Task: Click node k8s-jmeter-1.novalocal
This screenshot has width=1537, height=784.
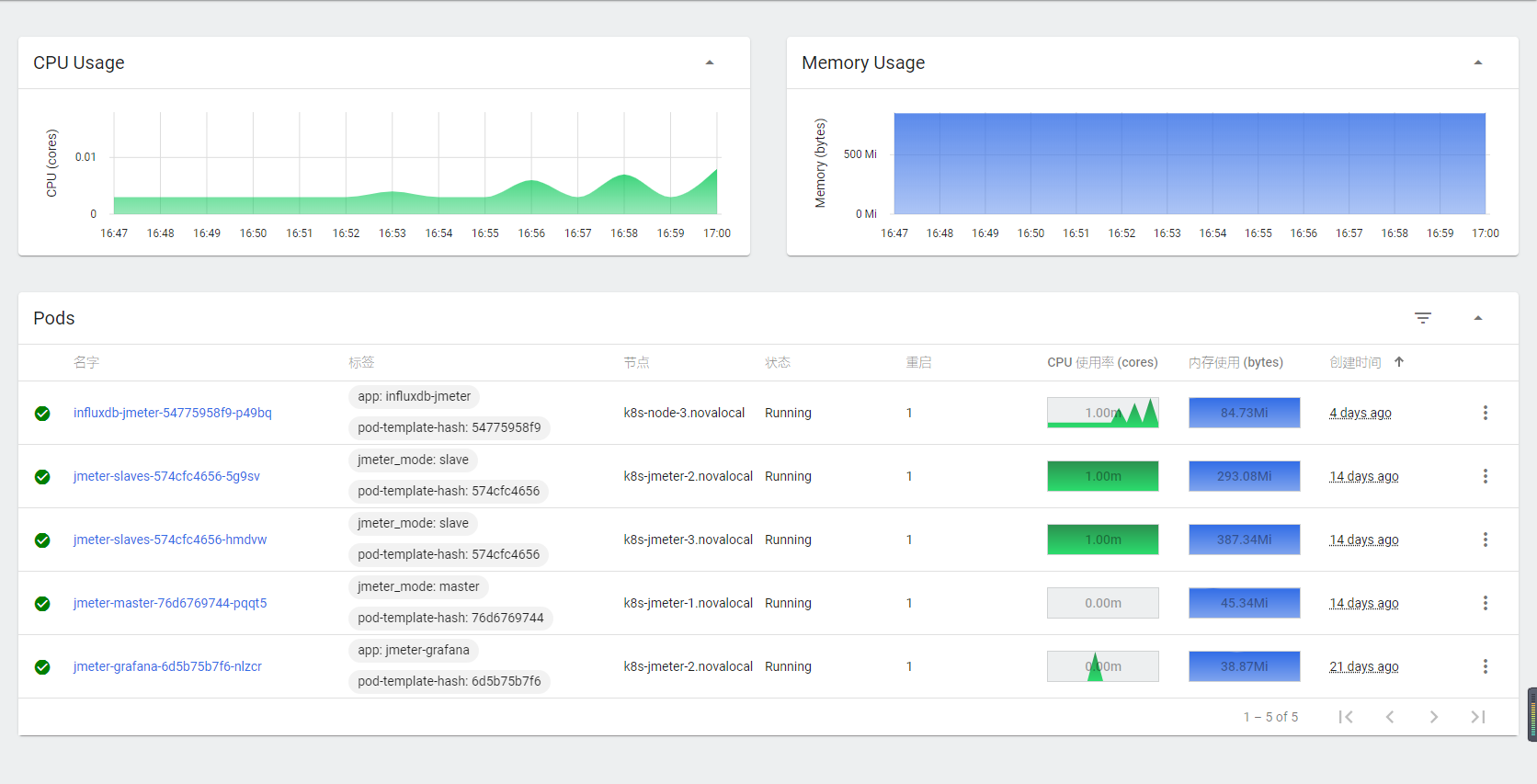Action: [688, 603]
